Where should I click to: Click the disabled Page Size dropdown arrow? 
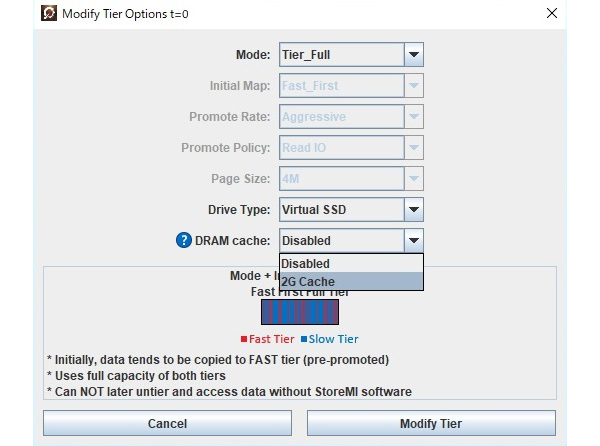pos(414,179)
